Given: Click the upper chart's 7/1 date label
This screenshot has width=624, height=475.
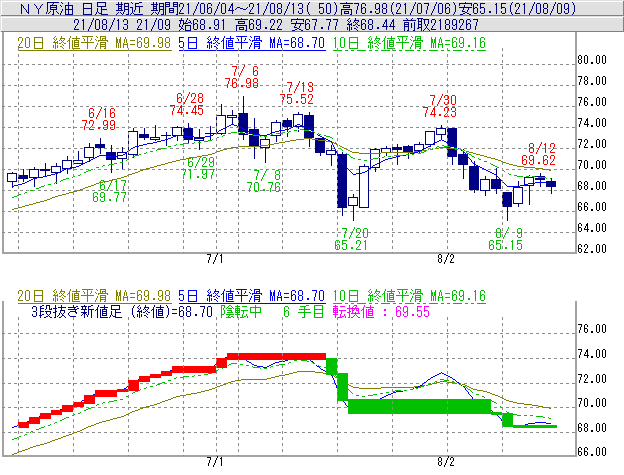Looking at the screenshot, I should coord(215,259).
